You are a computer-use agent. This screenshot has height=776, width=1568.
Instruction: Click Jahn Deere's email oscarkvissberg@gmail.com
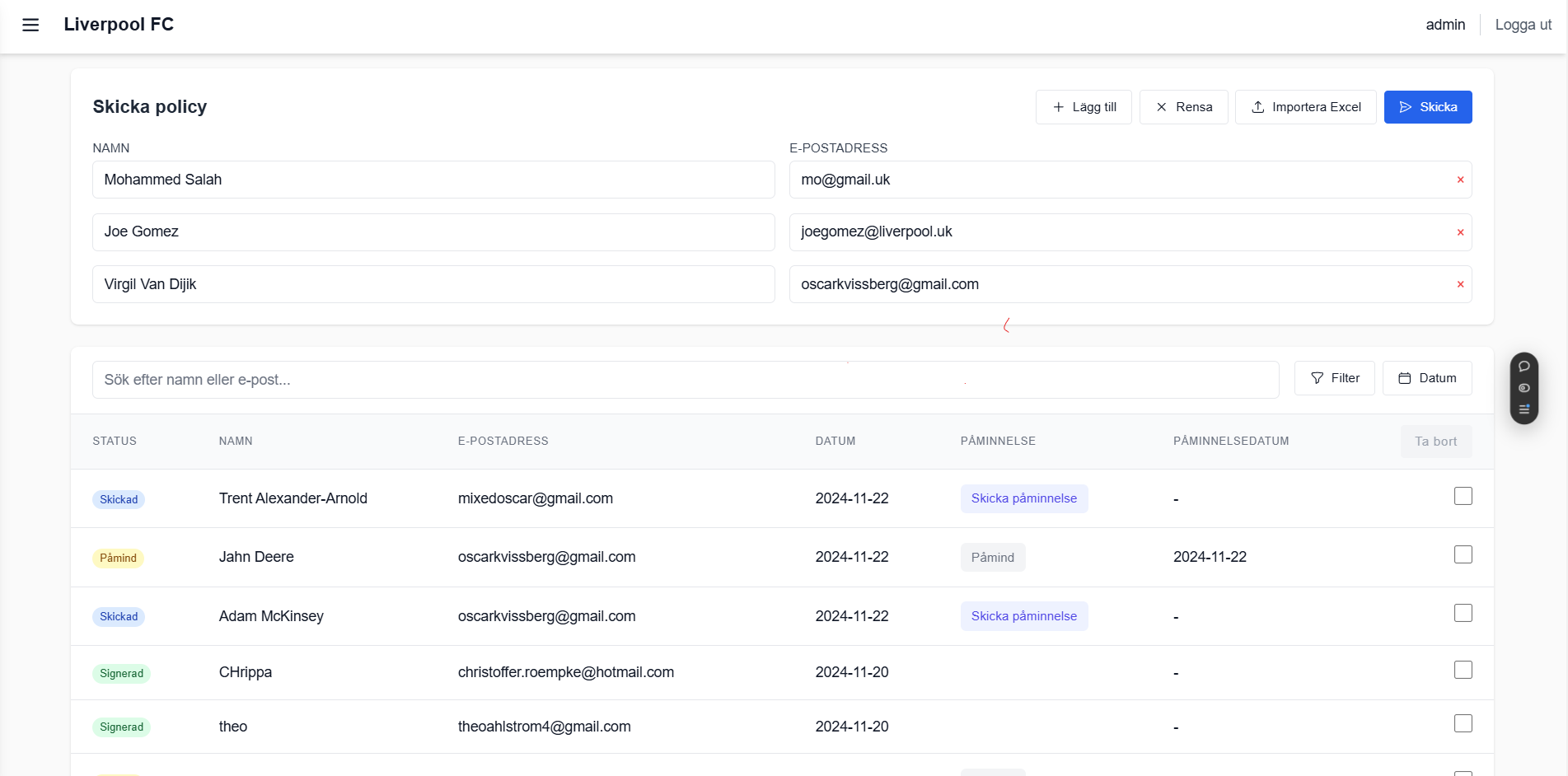click(547, 557)
